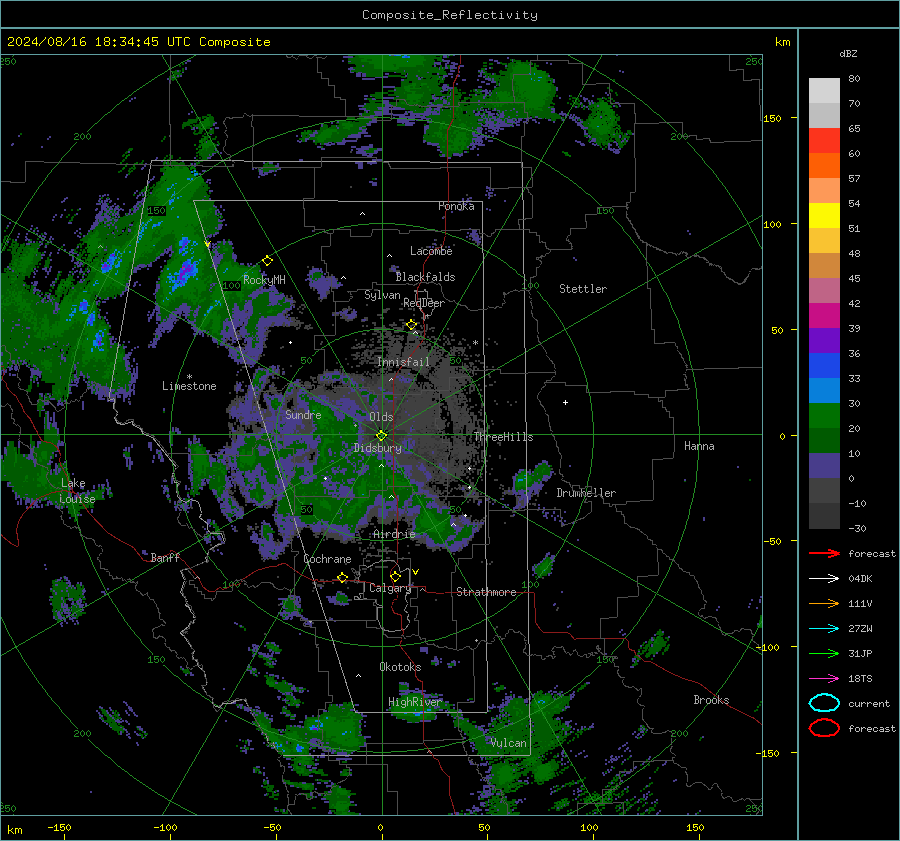Image resolution: width=900 pixels, height=841 pixels.
Task: Click the Innisfail label
Action: pyautogui.click(x=404, y=362)
